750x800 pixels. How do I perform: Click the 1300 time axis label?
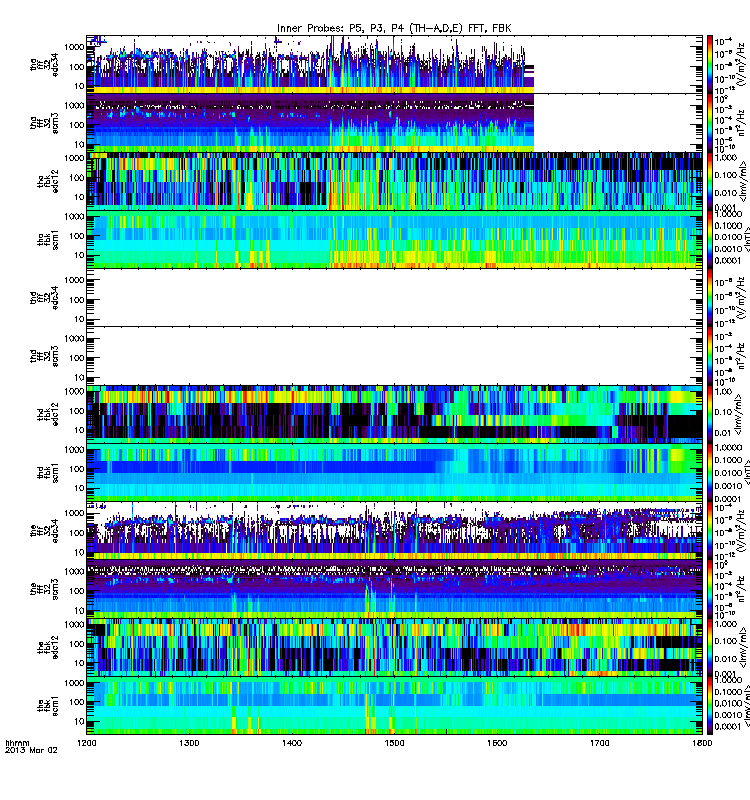point(189,743)
